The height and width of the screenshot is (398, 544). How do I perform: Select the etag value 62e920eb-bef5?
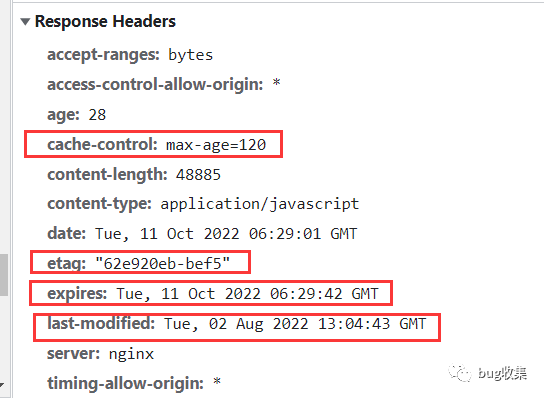coord(162,264)
